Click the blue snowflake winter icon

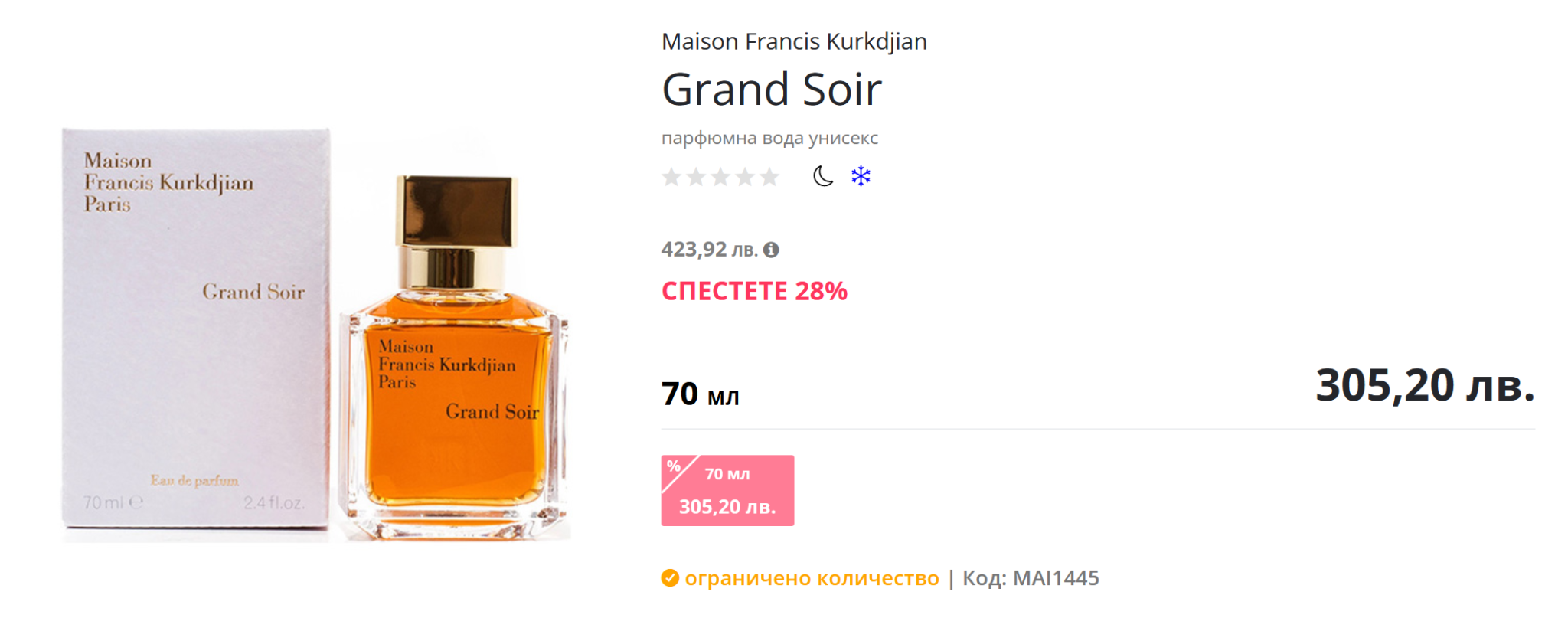coord(861,177)
